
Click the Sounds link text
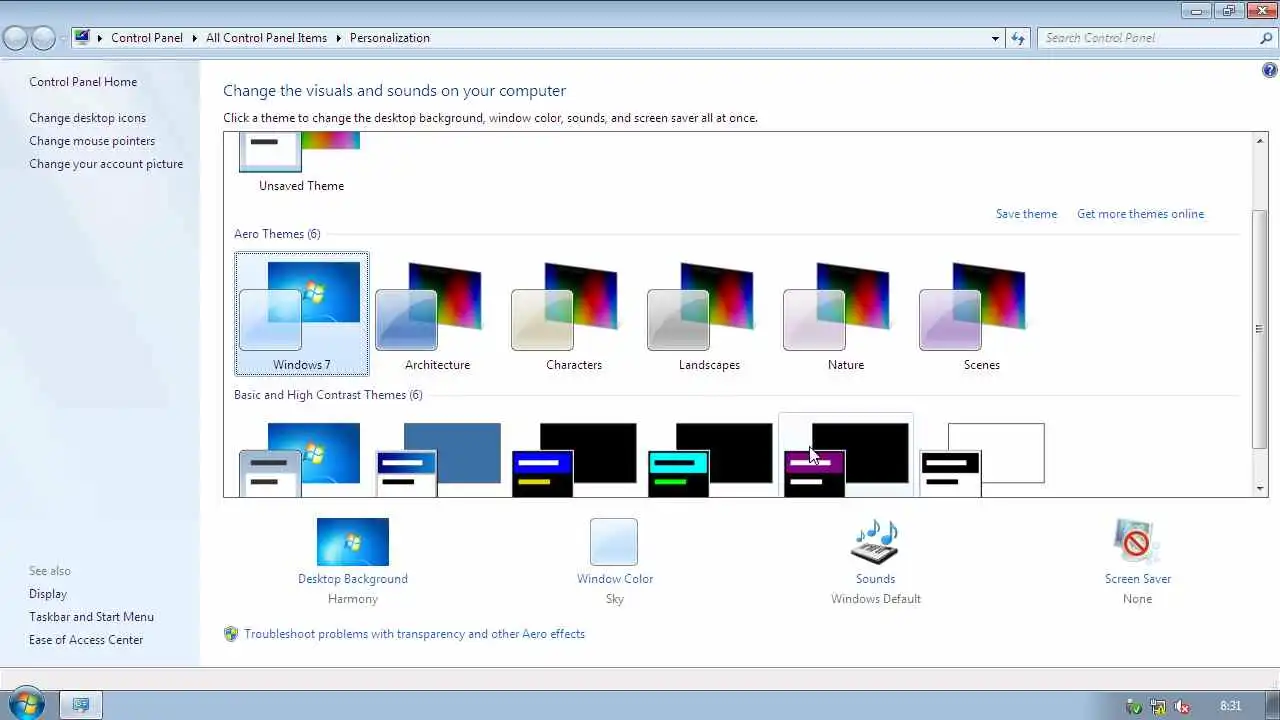(x=875, y=579)
